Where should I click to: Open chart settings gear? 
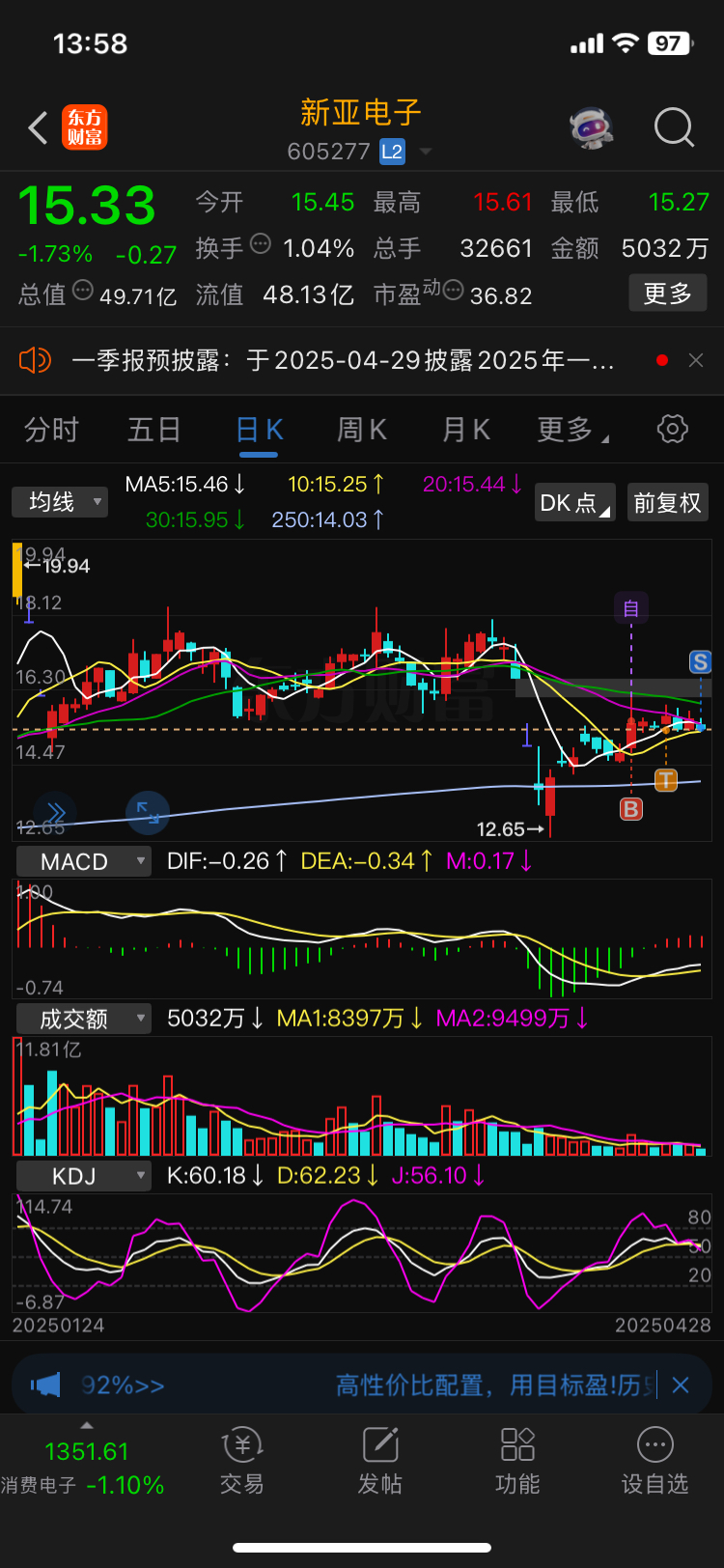(x=673, y=429)
